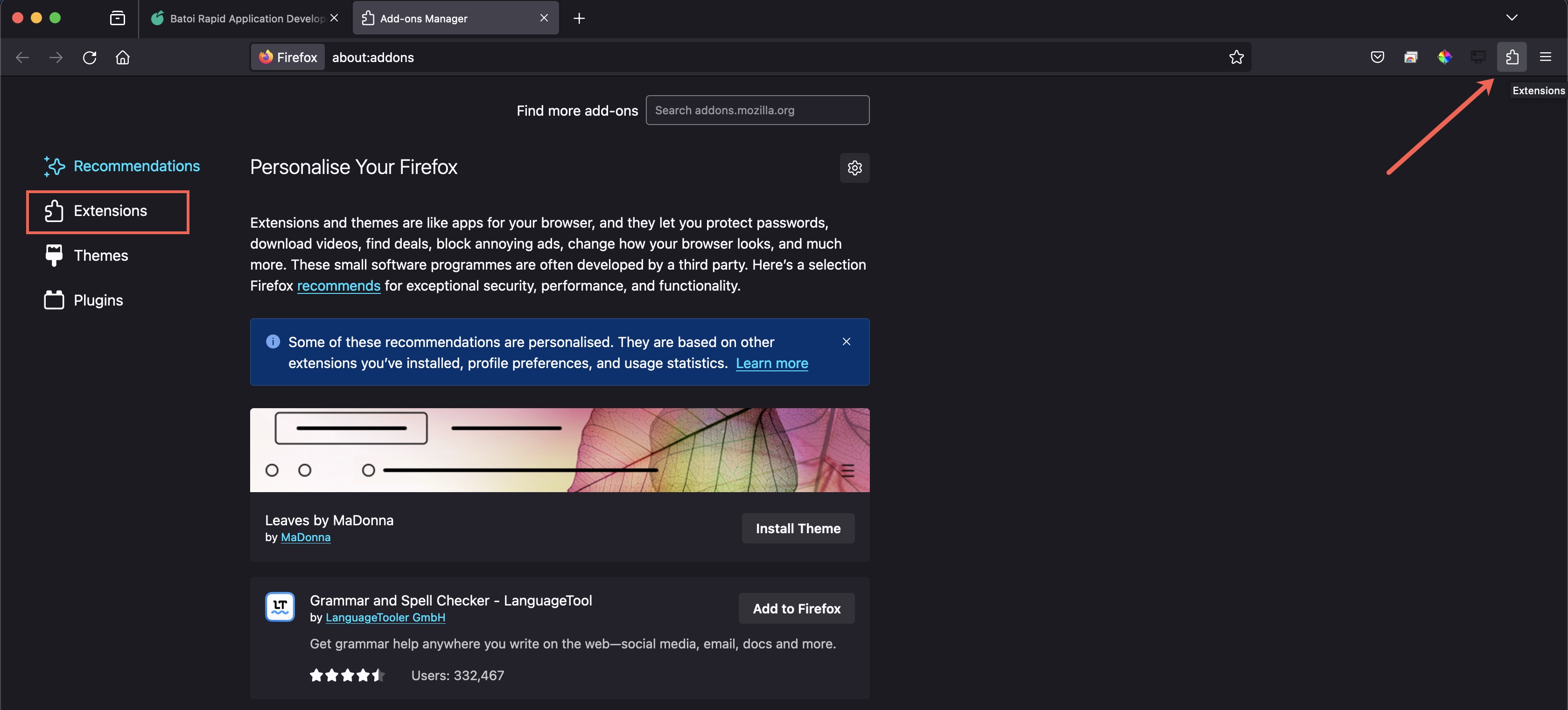Click Grammar and Spell Checker title
1568x710 pixels.
[450, 600]
